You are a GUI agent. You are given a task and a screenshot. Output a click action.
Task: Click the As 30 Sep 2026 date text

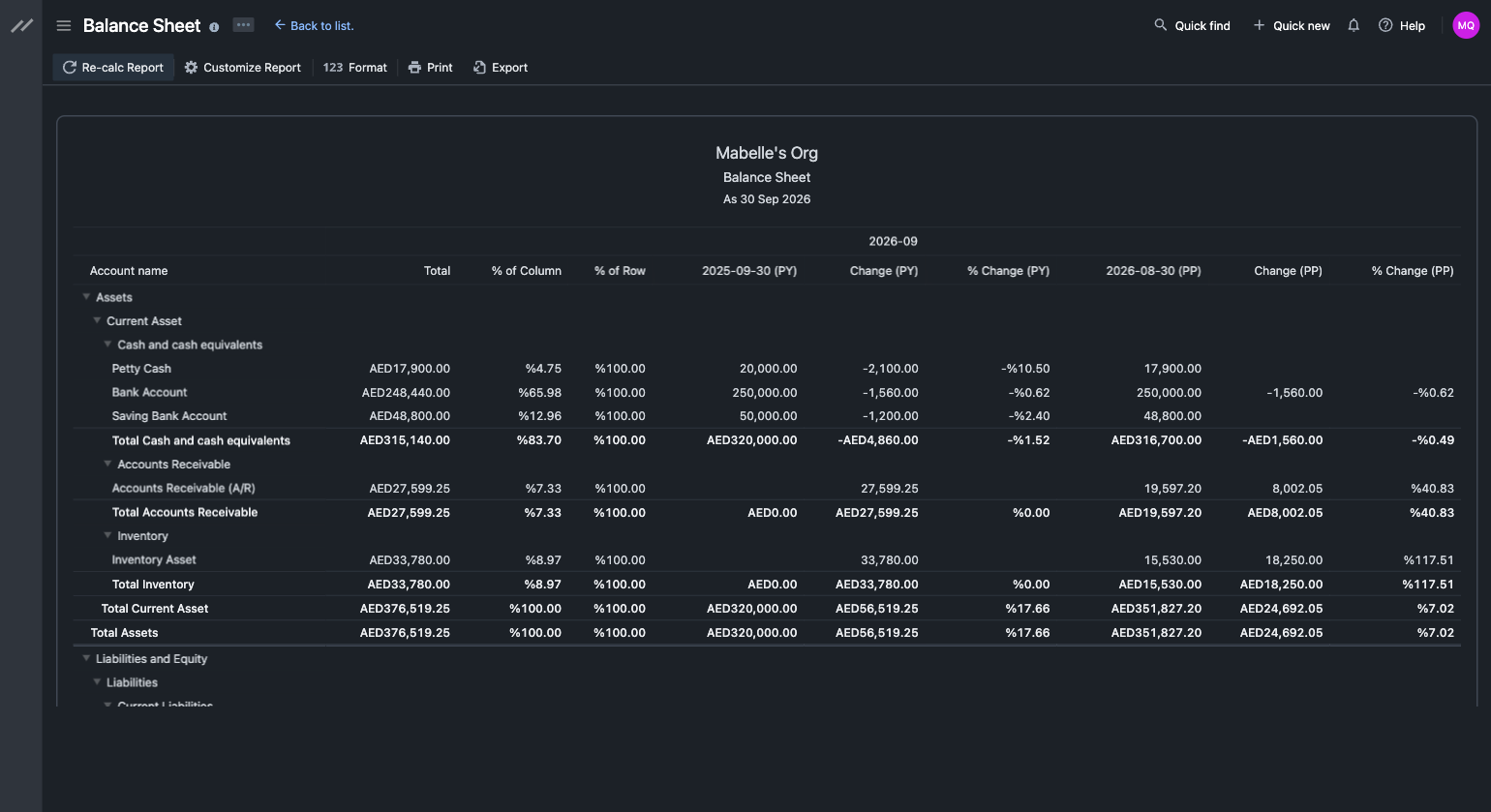coord(767,199)
